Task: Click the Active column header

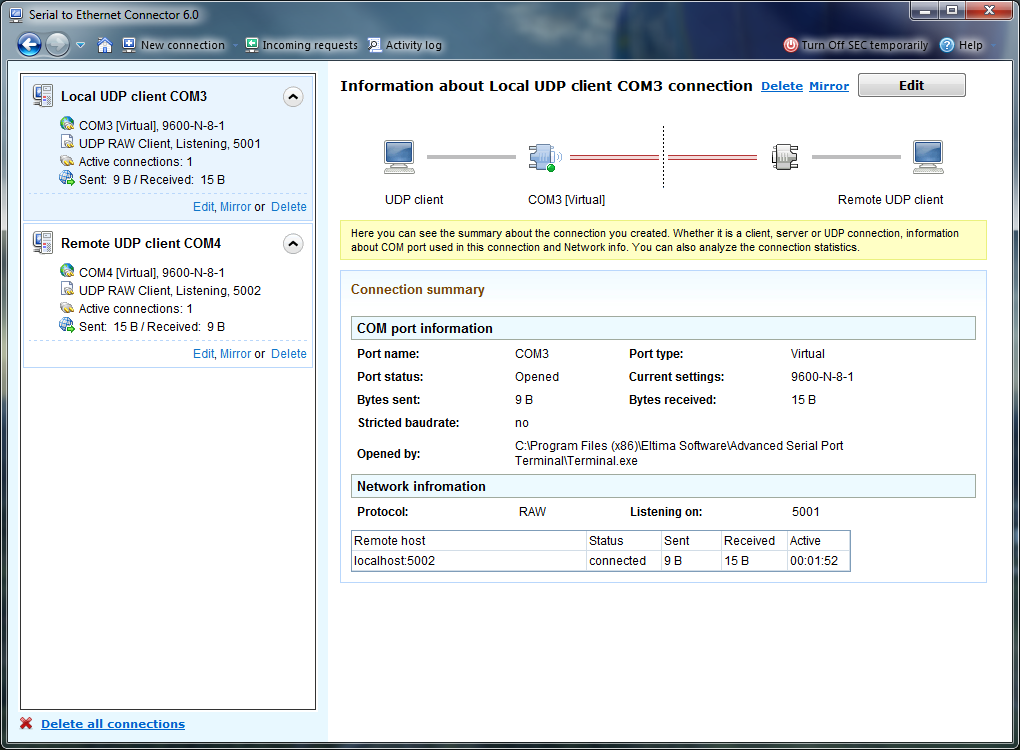Action: pyautogui.click(x=818, y=541)
